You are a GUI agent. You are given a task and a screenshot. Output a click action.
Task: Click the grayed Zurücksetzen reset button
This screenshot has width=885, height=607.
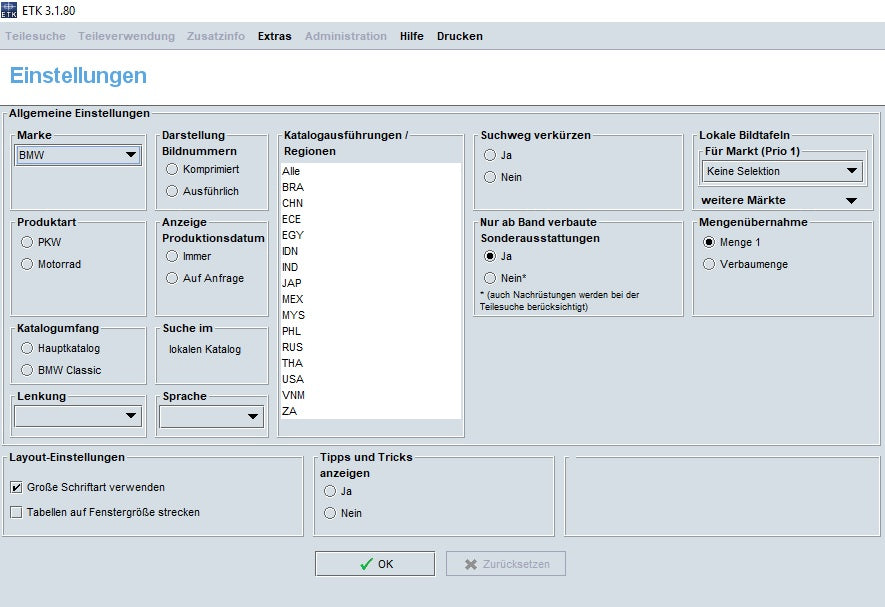point(505,564)
